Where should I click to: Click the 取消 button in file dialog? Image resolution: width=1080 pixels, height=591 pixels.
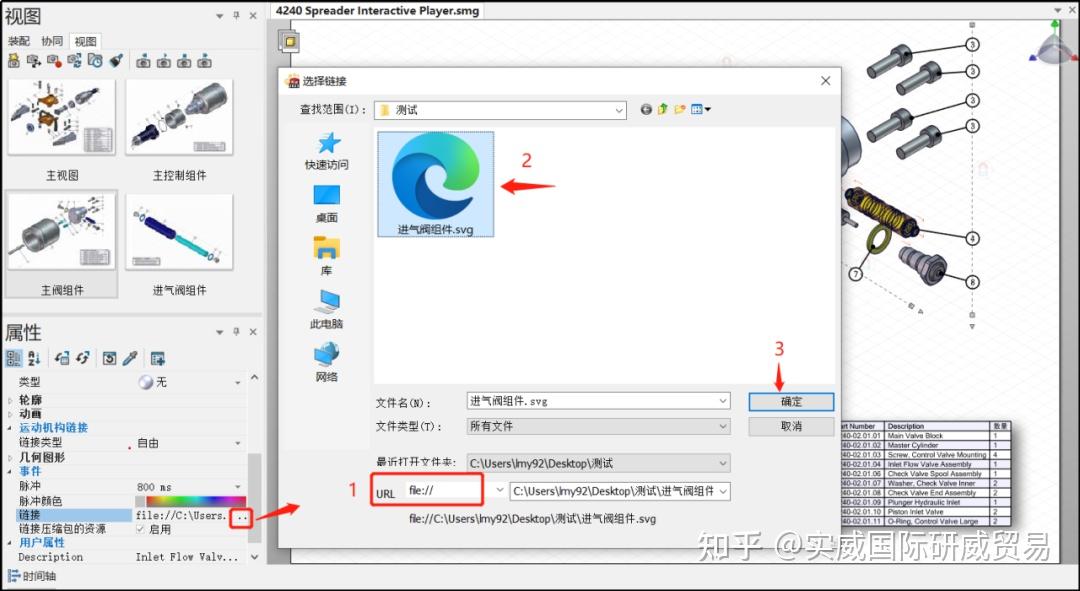(x=790, y=425)
